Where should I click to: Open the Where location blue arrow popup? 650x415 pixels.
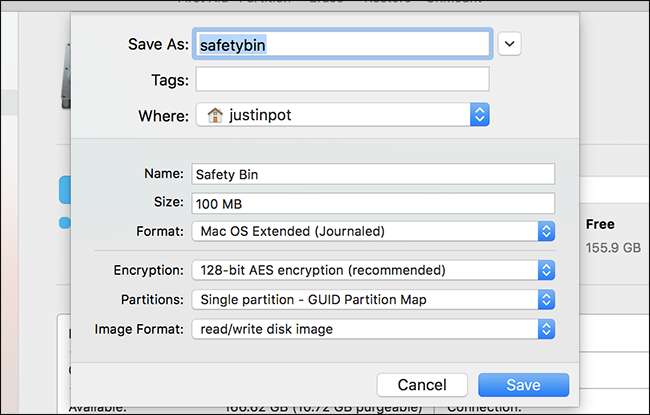pyautogui.click(x=479, y=115)
